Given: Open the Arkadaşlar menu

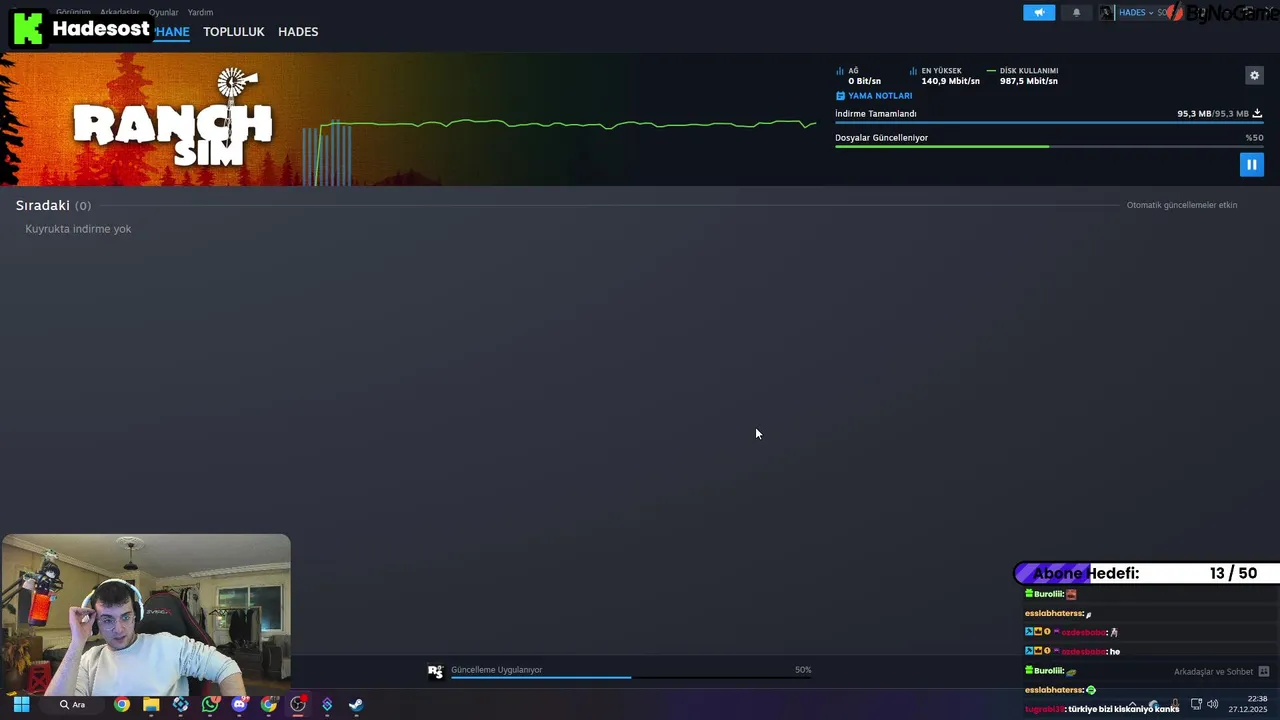Looking at the screenshot, I should pos(120,12).
